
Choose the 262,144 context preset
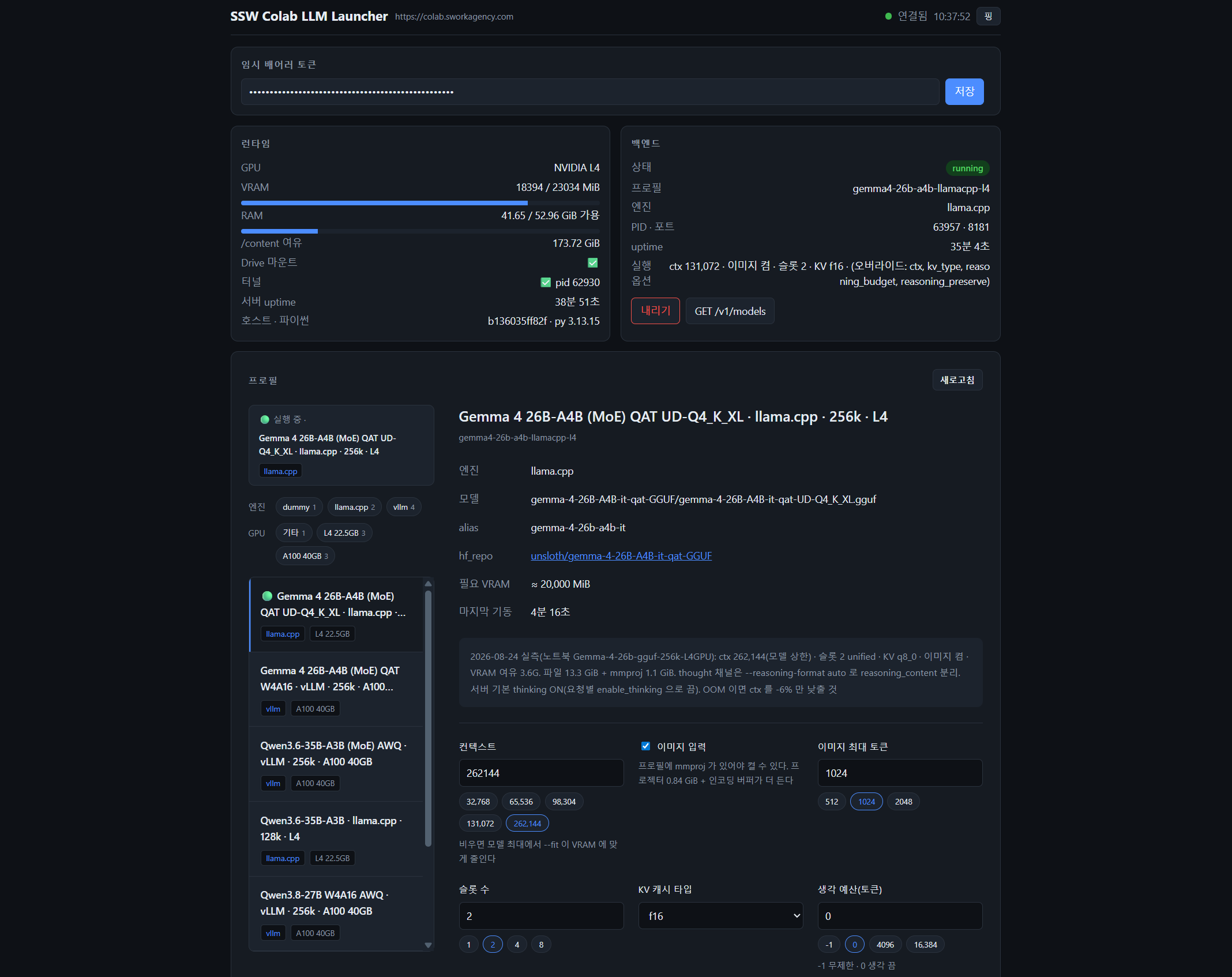pyautogui.click(x=527, y=824)
